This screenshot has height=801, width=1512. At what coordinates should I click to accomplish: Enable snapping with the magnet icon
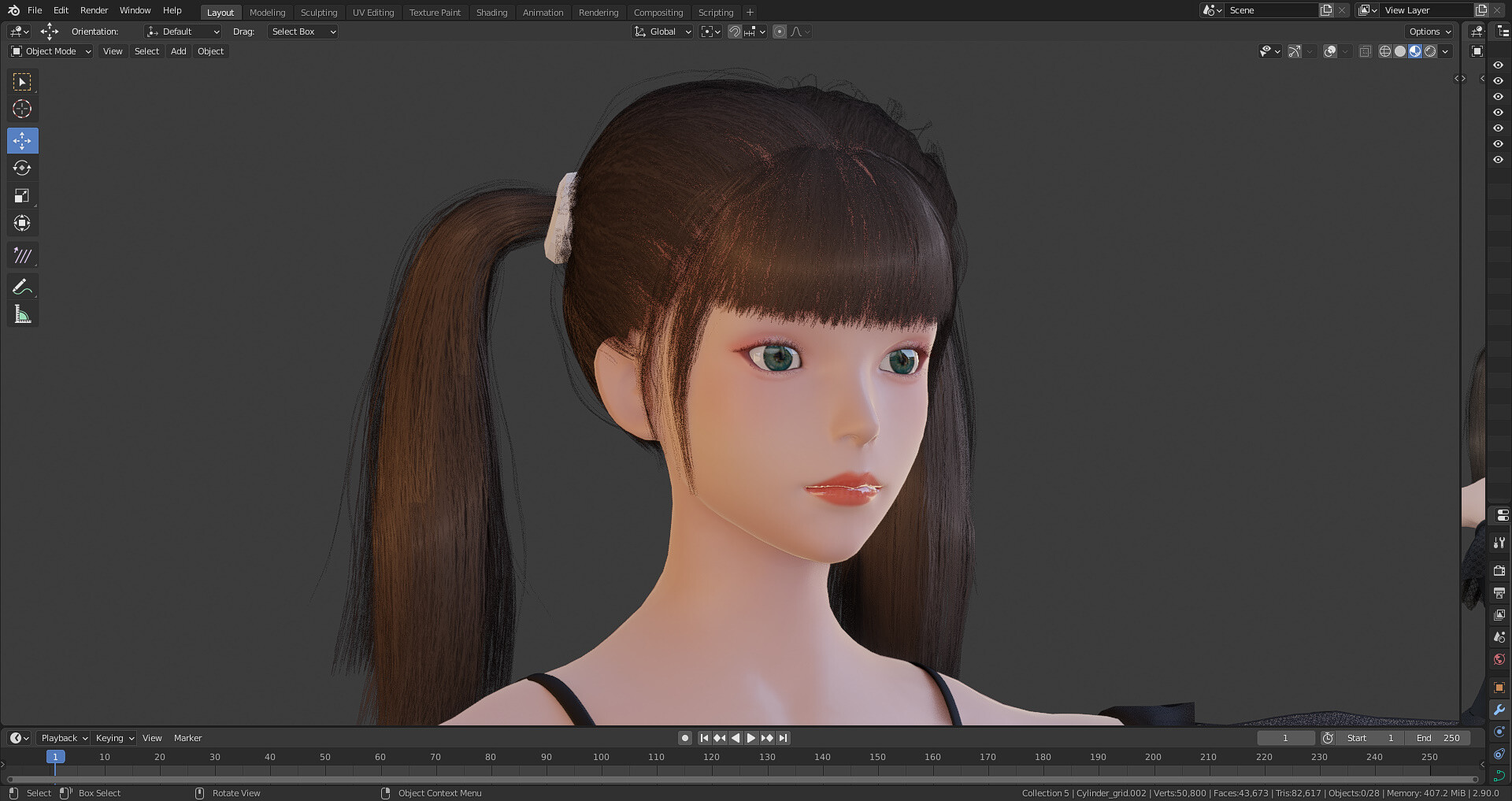tap(735, 32)
